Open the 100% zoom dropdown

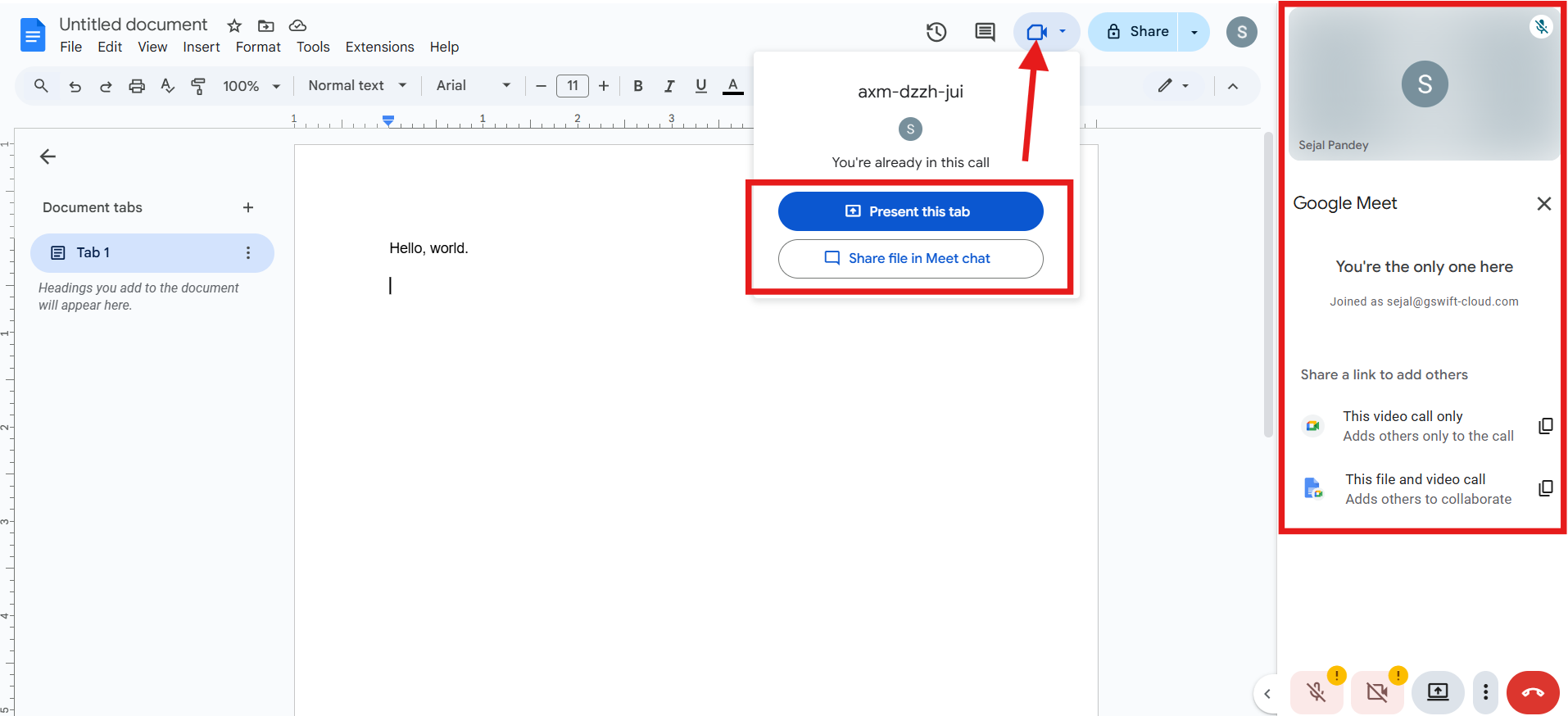pos(252,86)
